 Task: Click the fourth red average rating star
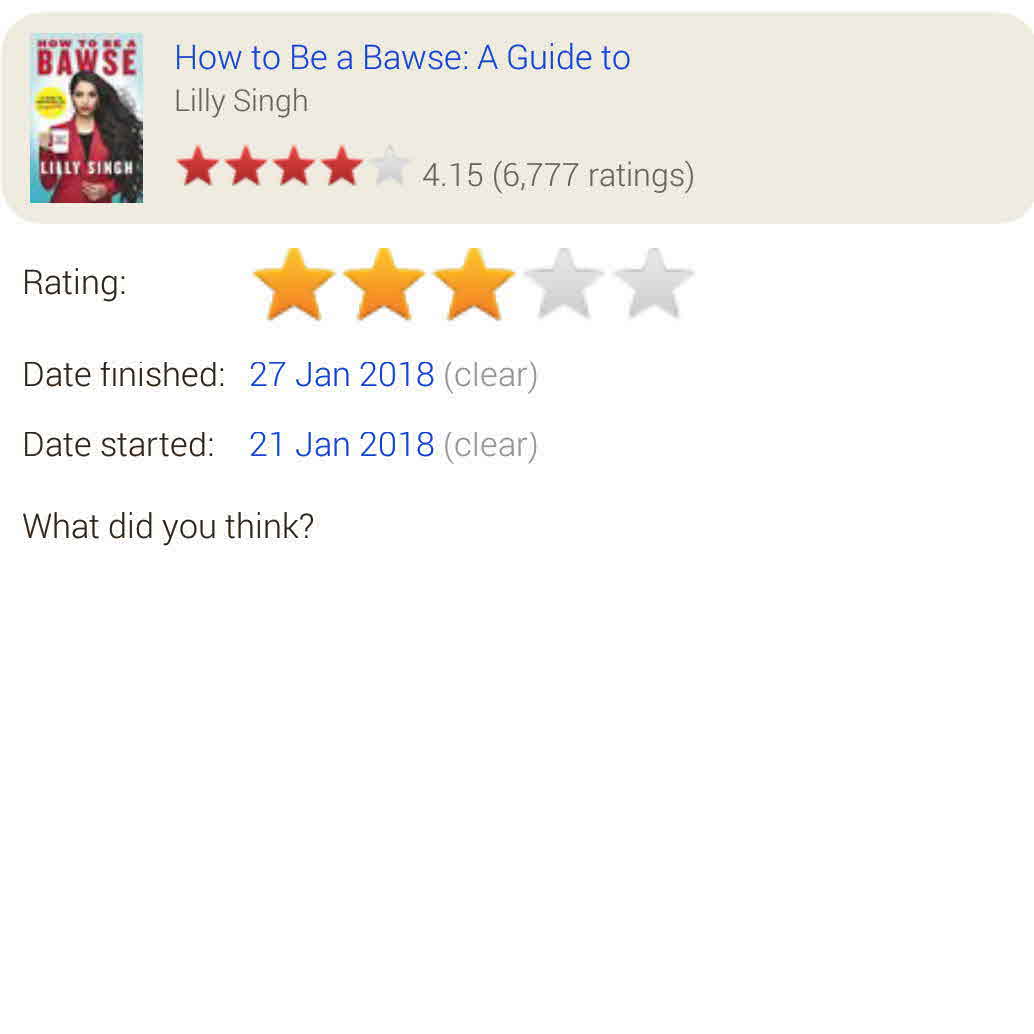pos(342,166)
